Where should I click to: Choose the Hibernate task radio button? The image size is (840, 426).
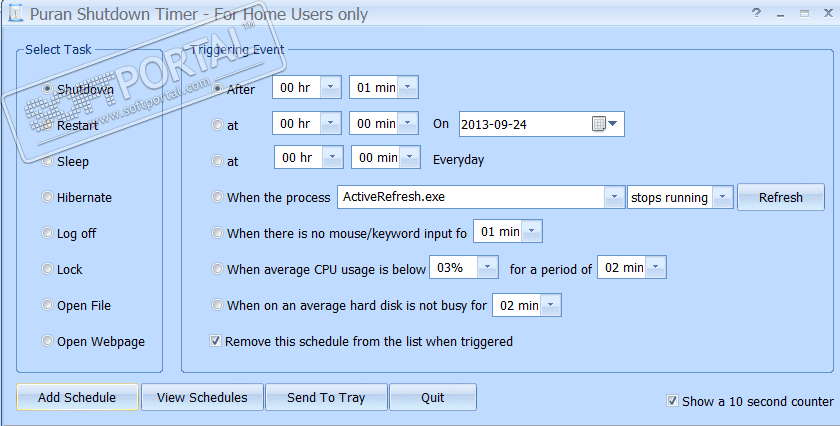[47, 197]
